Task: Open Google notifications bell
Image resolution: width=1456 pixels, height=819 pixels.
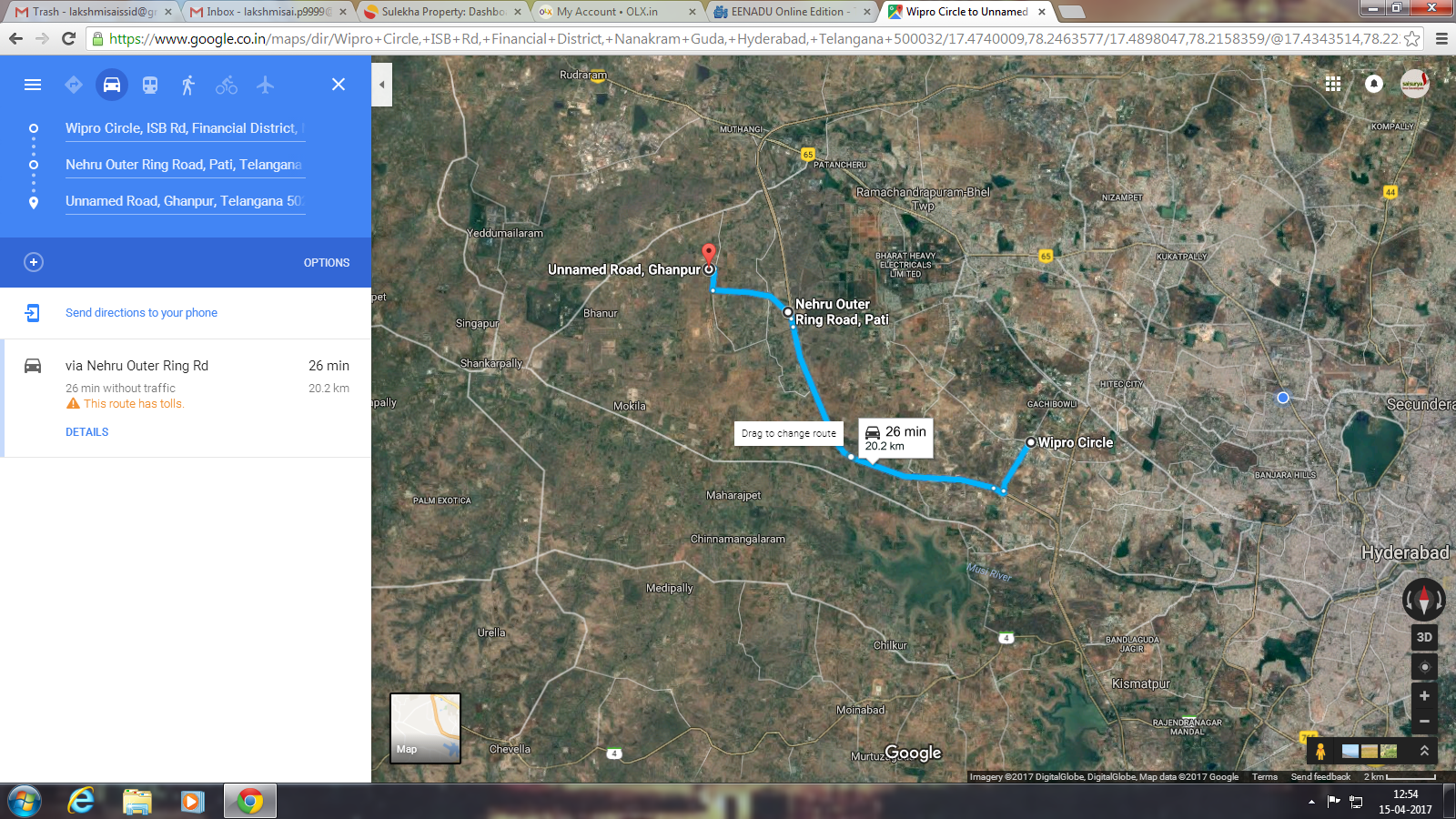Action: point(1374,84)
